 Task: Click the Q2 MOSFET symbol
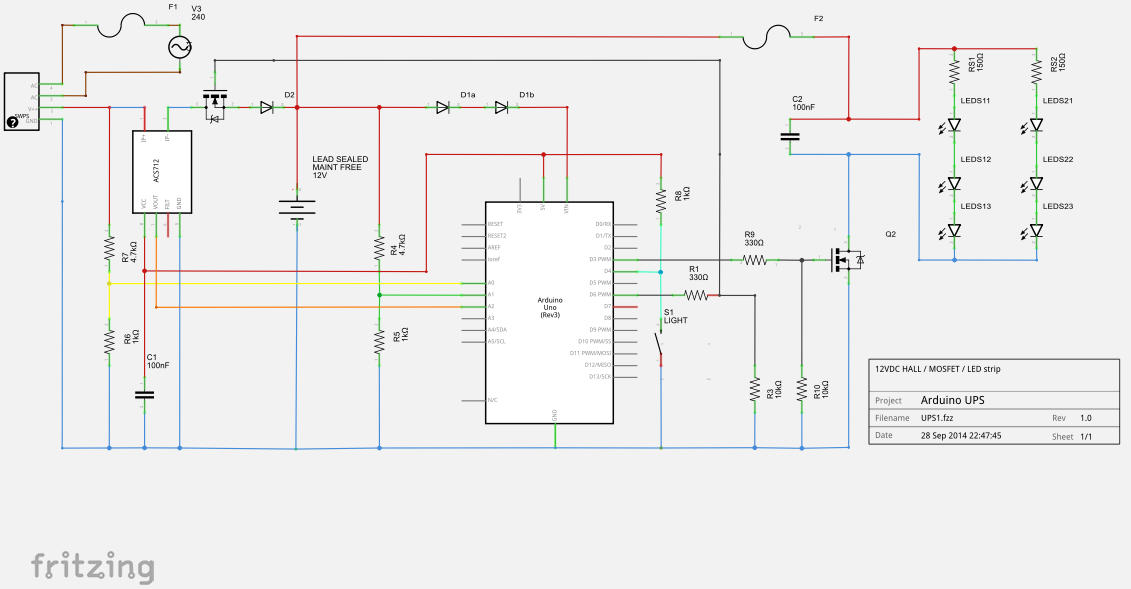point(843,261)
